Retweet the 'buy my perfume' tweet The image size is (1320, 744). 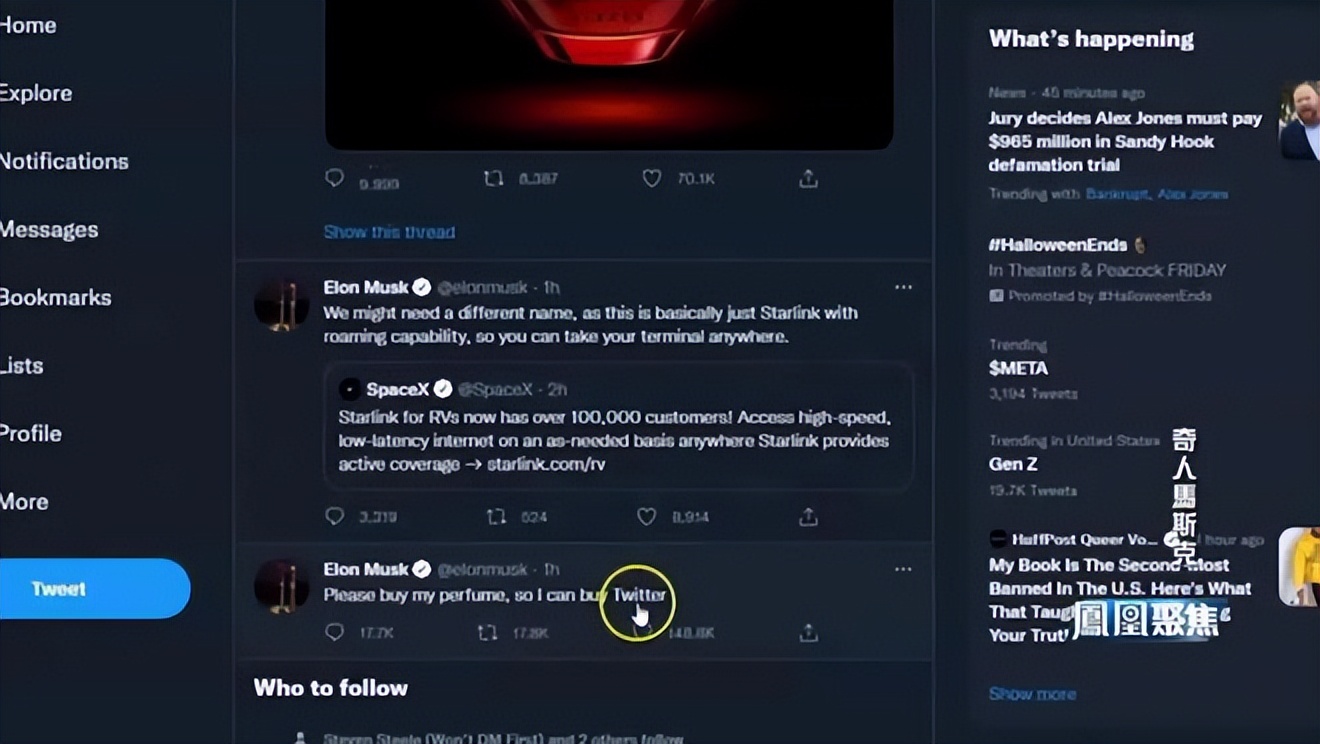click(487, 632)
